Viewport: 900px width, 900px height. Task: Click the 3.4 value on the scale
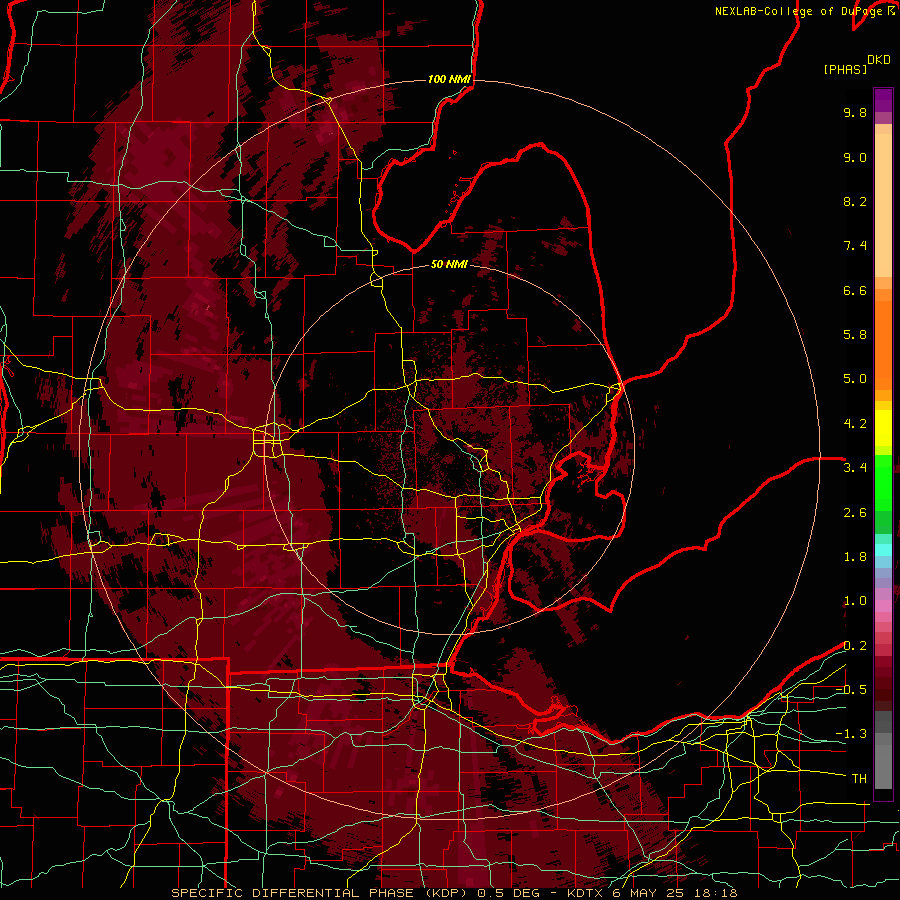tap(855, 468)
